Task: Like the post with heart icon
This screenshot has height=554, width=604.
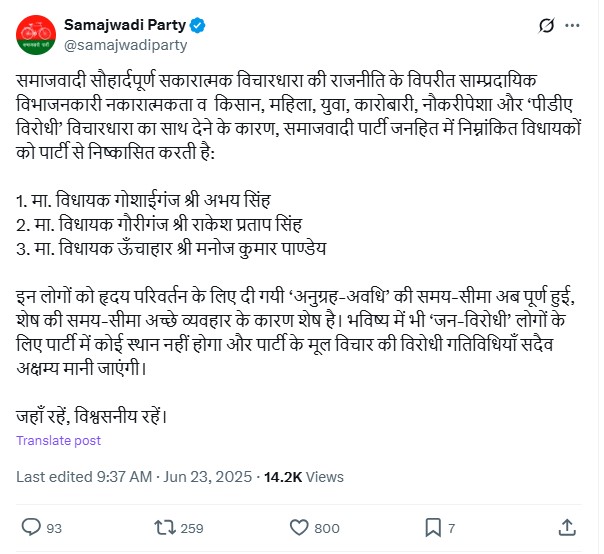Action: point(298,527)
